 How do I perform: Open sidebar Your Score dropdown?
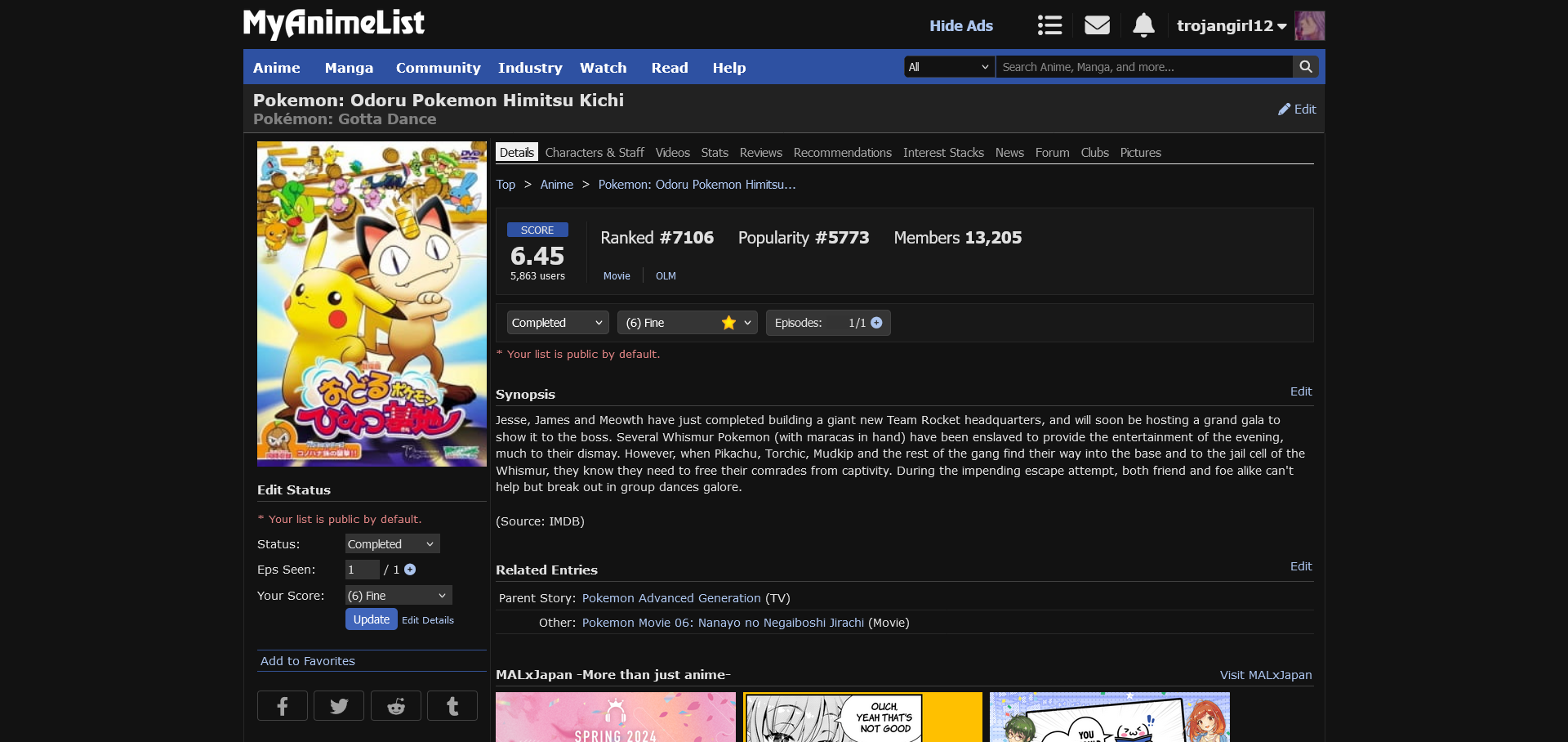399,596
